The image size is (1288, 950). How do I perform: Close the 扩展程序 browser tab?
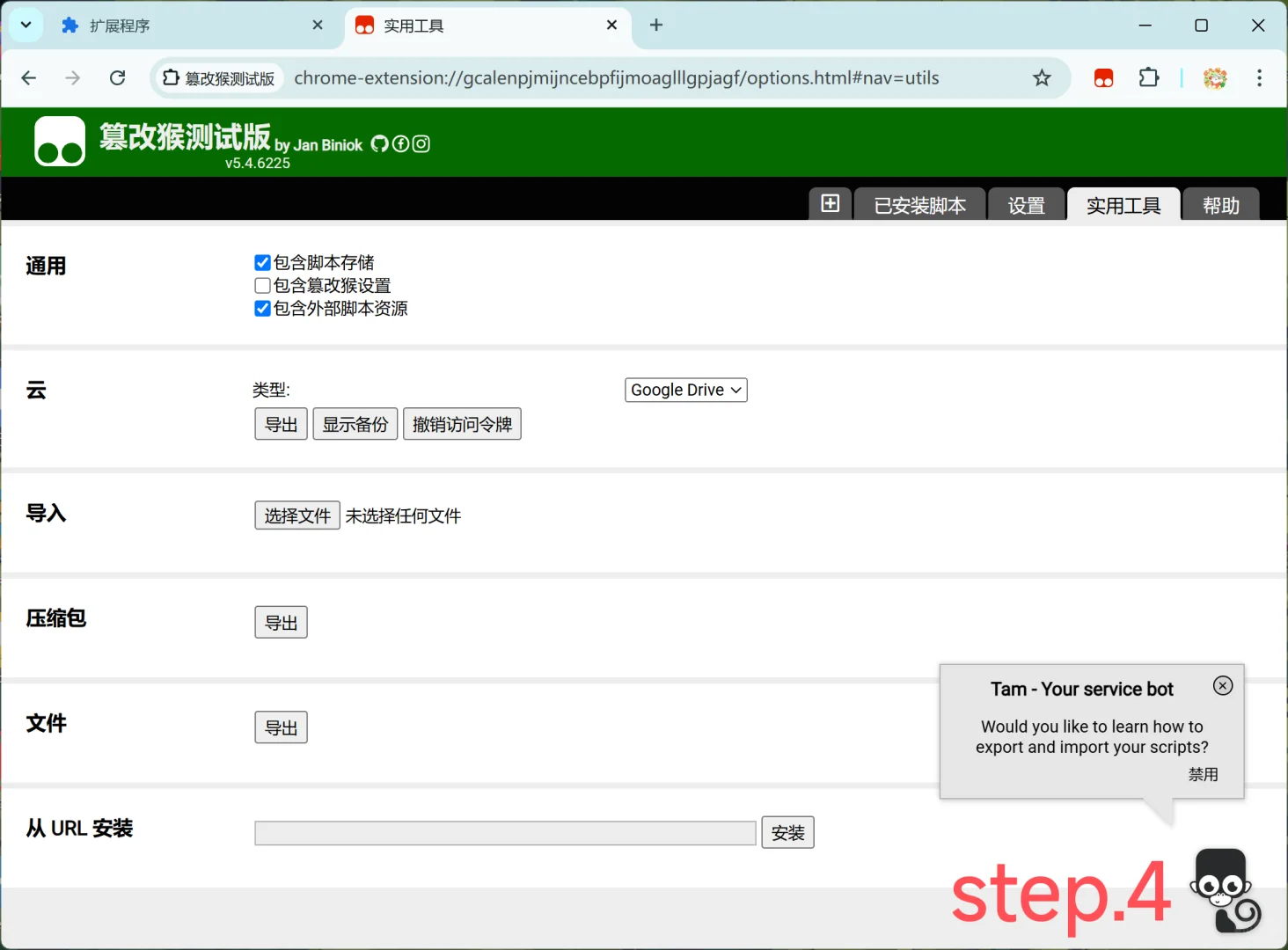(318, 26)
